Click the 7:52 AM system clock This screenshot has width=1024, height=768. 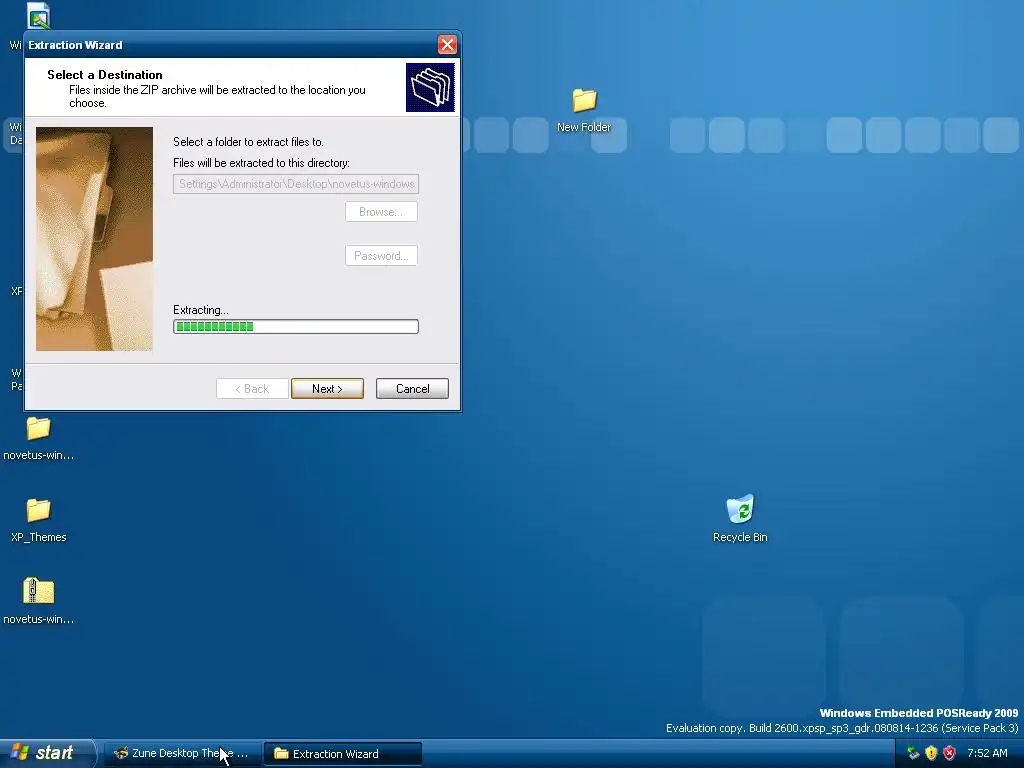coord(987,753)
